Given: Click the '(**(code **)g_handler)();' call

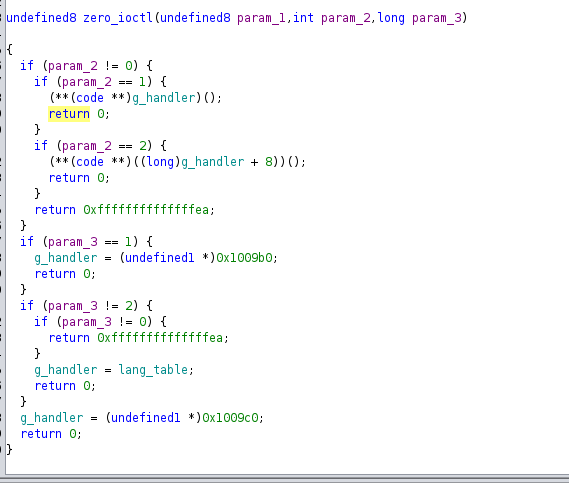Looking at the screenshot, I should click(x=135, y=98).
